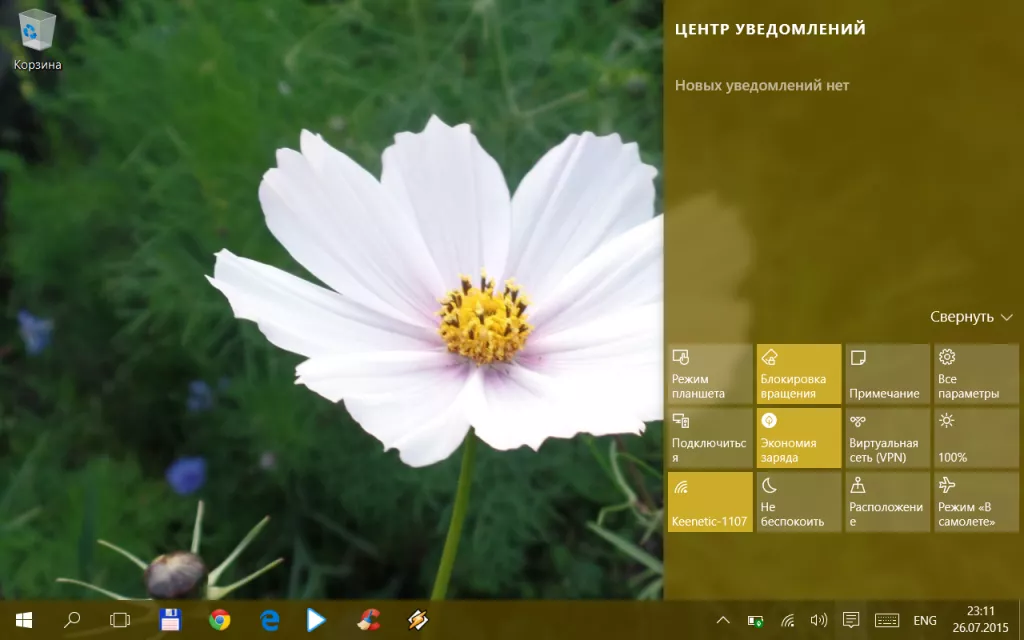Click the Windows Start button

pos(23,620)
